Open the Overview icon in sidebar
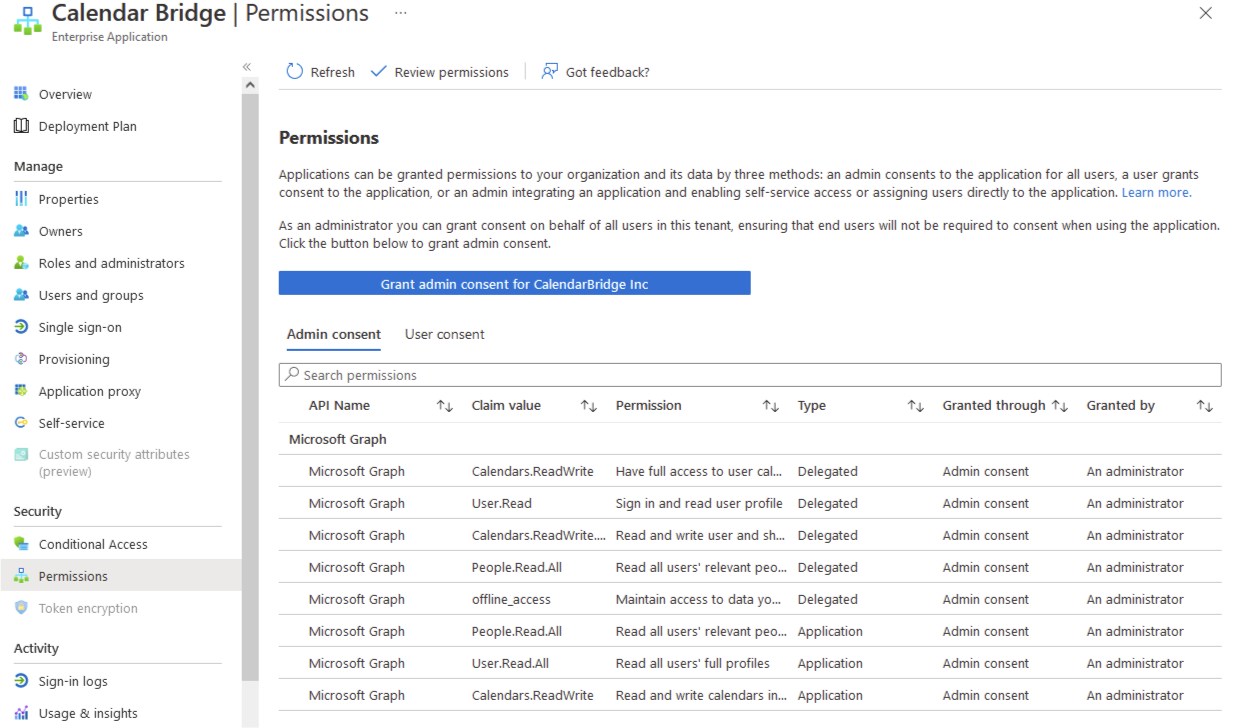Image resolution: width=1239 pixels, height=728 pixels. tap(21, 94)
